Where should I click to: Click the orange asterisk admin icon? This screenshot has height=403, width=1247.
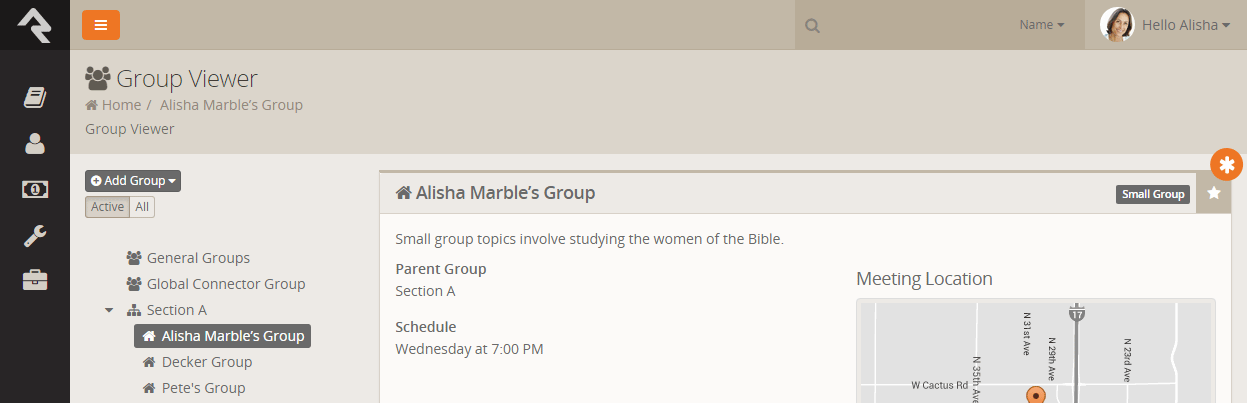pos(1226,165)
